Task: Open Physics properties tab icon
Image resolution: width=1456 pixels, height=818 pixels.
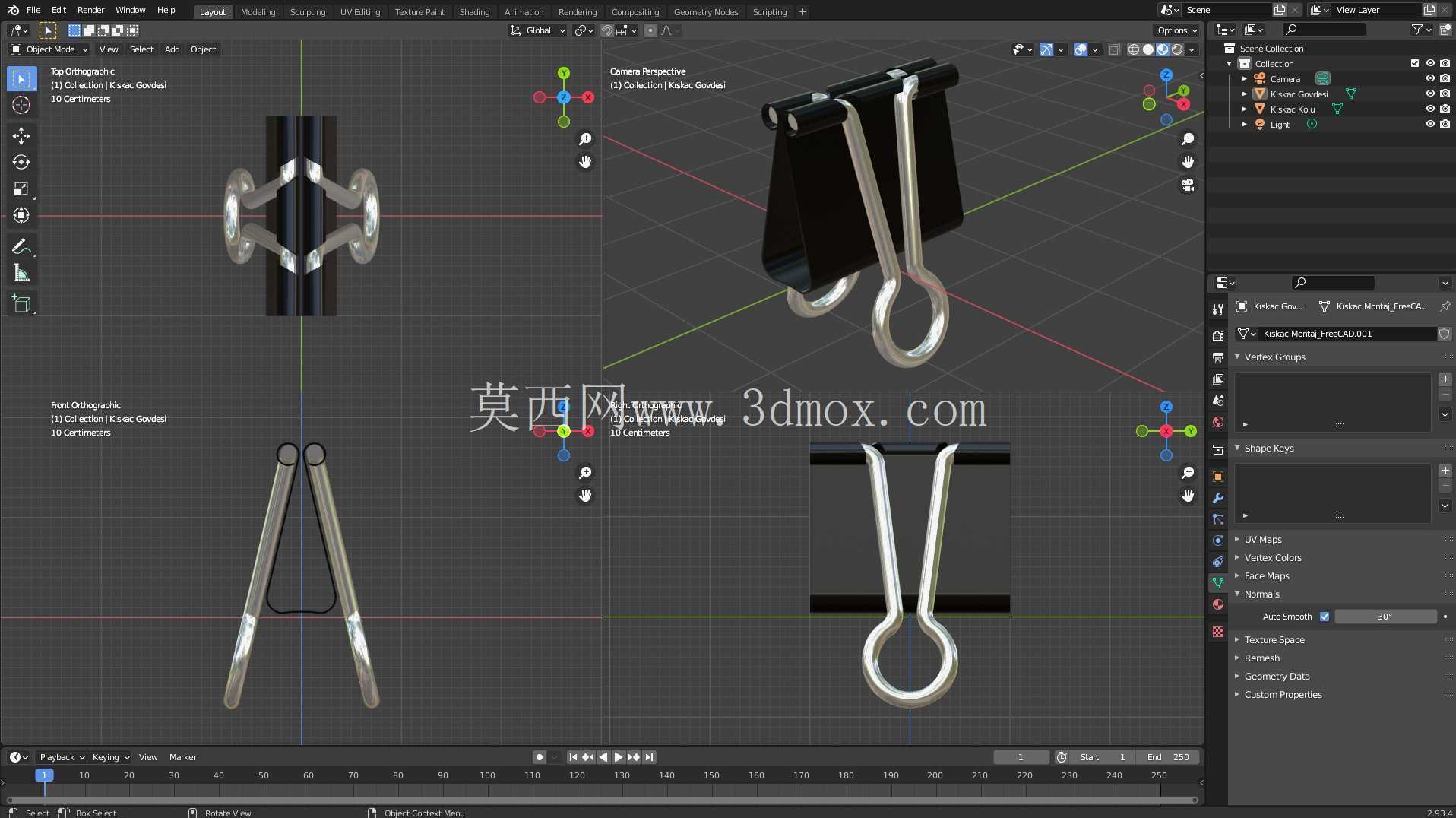Action: tap(1218, 541)
